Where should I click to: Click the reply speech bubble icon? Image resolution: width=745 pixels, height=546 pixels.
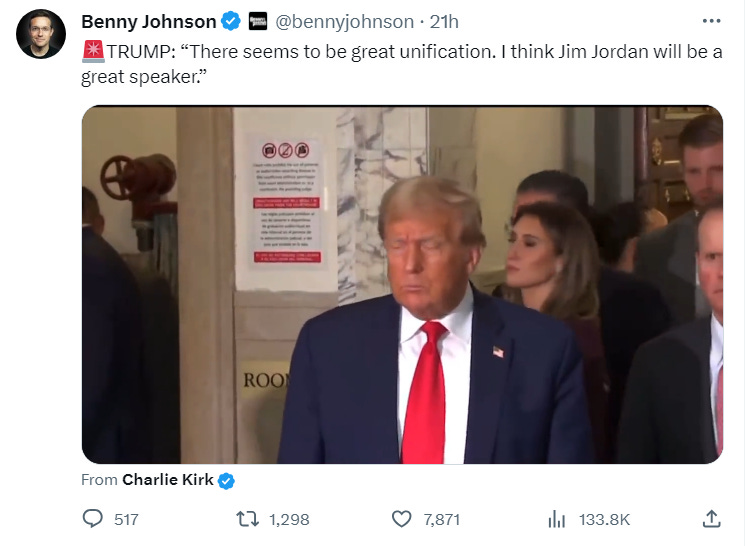(93, 518)
